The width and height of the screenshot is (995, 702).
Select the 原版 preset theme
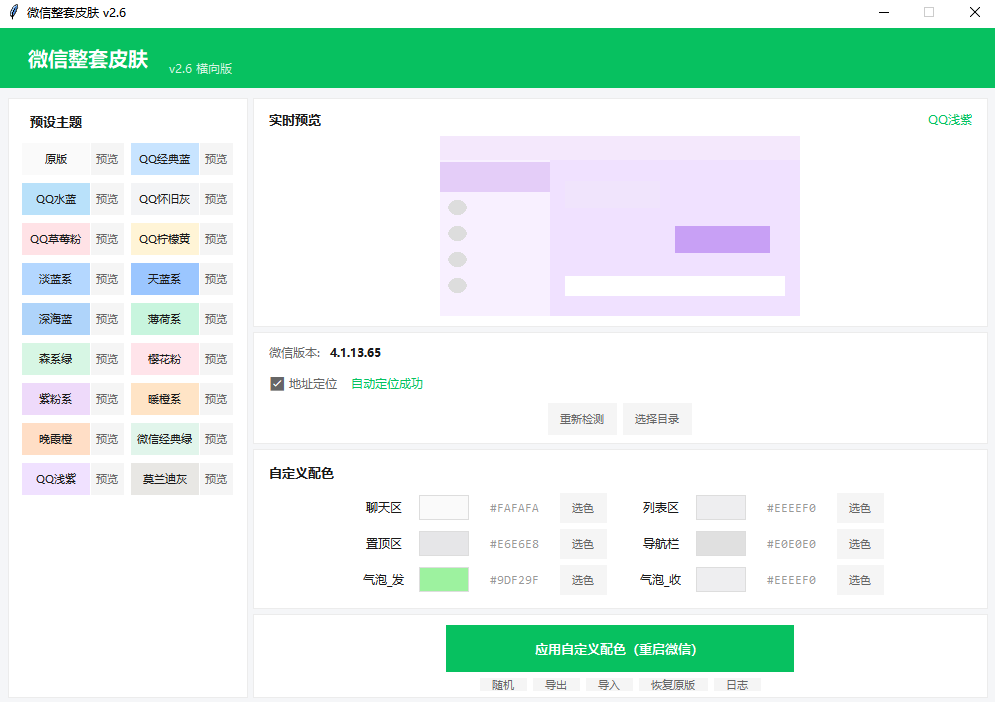tap(56, 159)
